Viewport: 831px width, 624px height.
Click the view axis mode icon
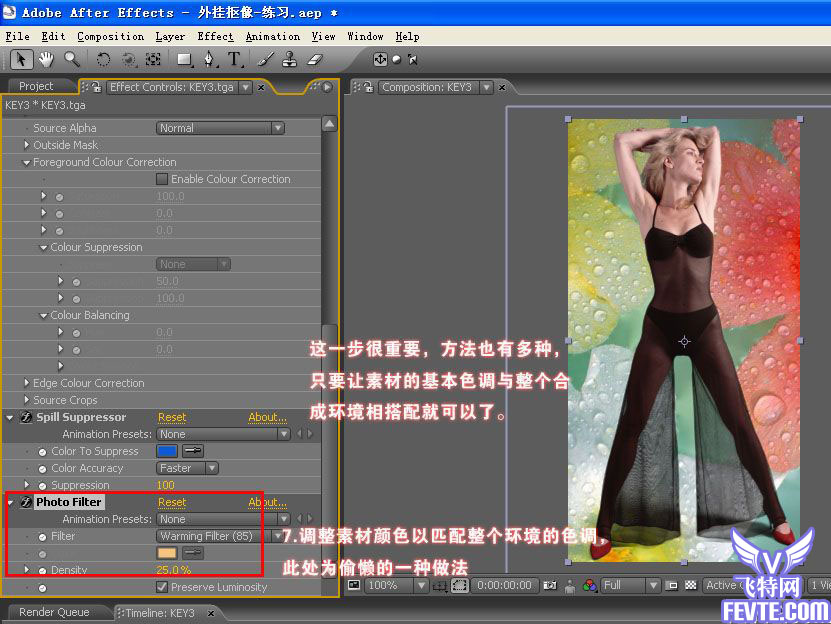coord(413,59)
